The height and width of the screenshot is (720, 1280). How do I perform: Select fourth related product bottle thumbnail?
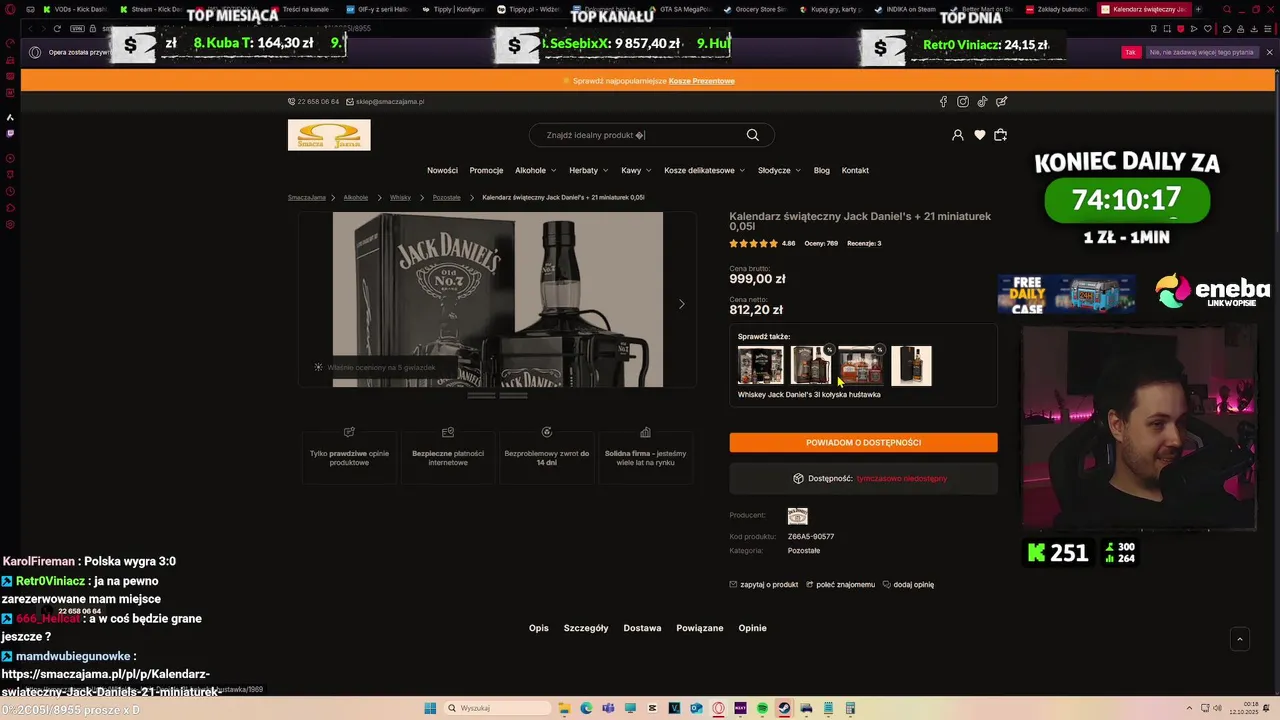click(x=911, y=366)
